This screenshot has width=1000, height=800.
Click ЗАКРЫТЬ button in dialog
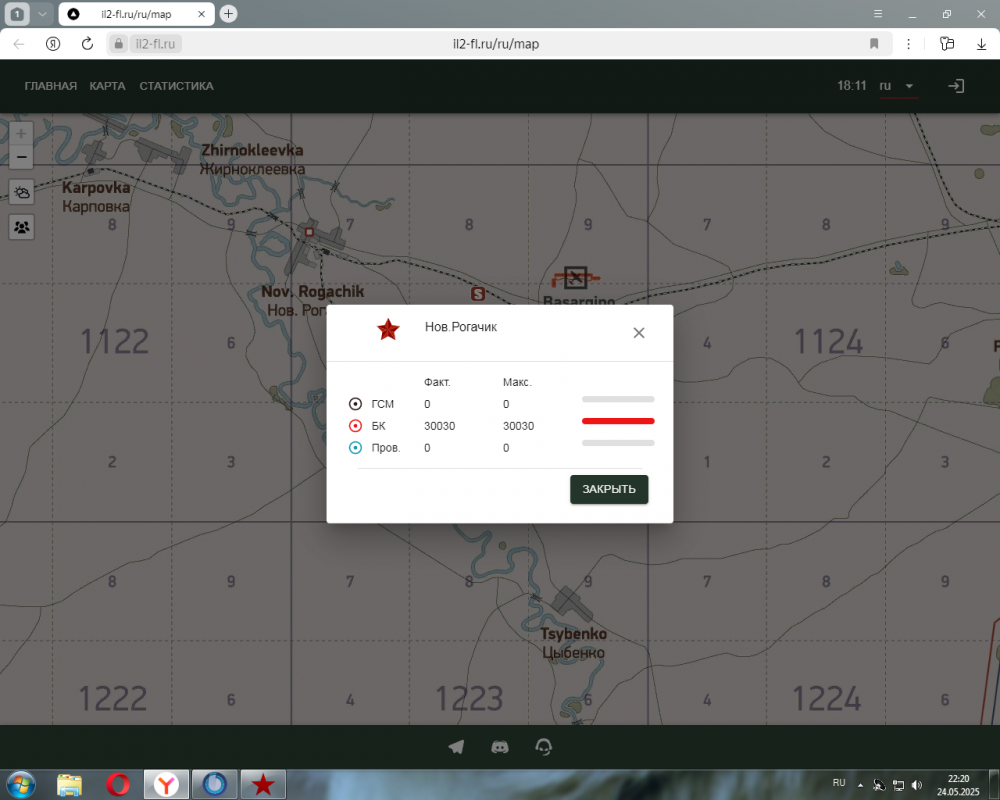tap(608, 489)
